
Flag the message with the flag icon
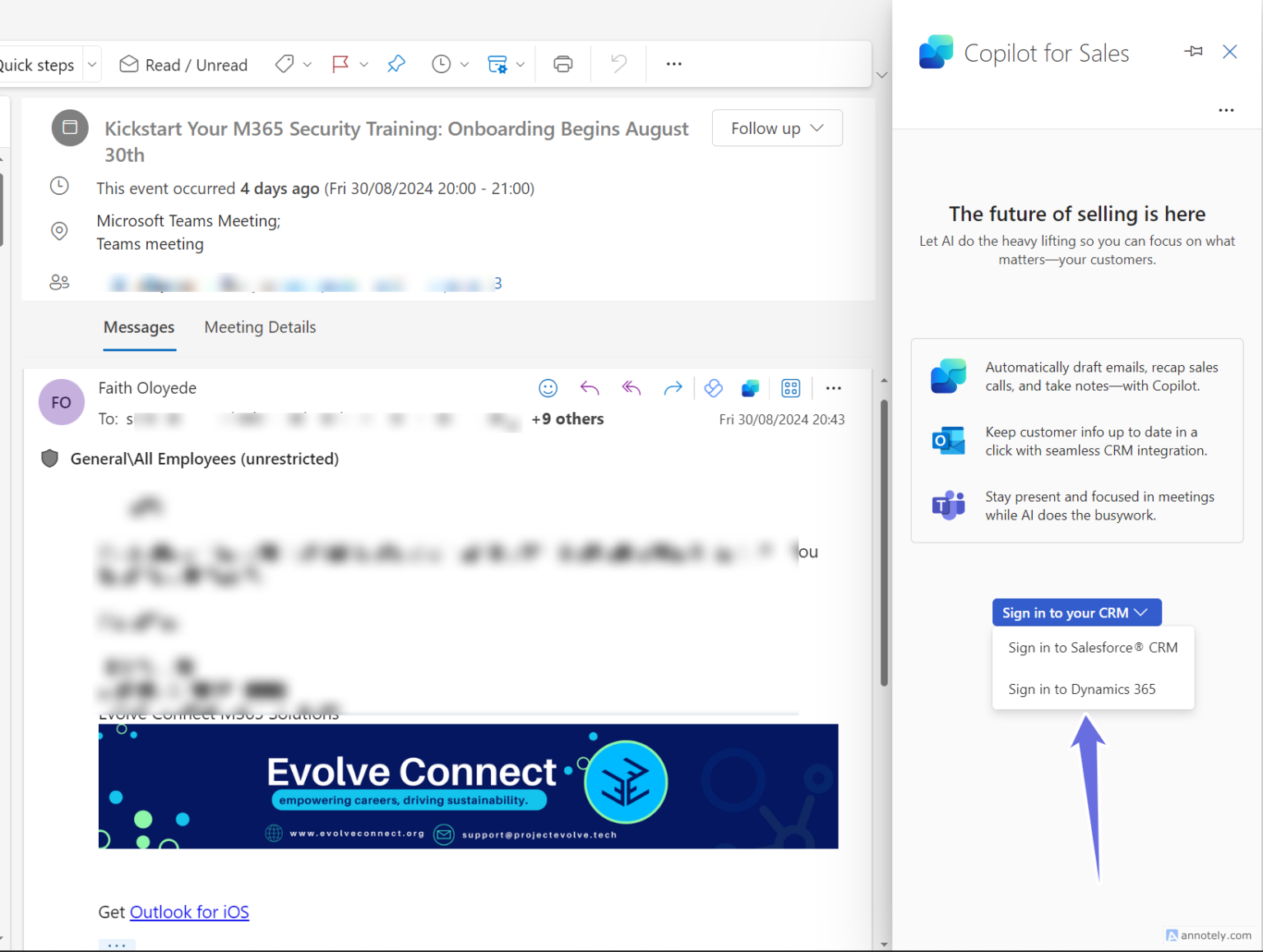click(340, 63)
